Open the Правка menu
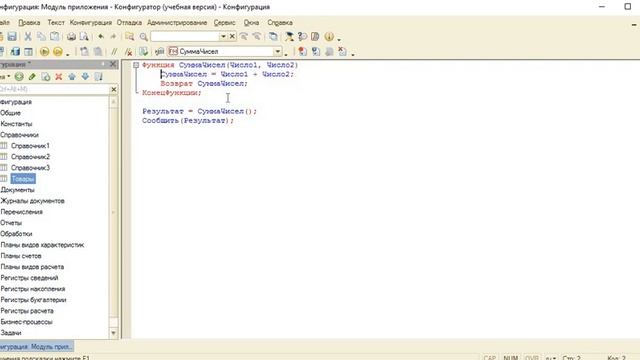Screen dimensions: 640x360 click(29, 23)
